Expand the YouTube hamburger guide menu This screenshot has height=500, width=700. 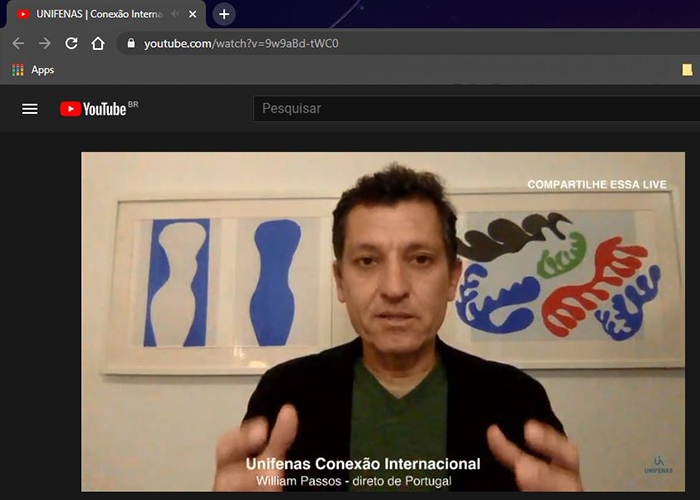(30, 108)
